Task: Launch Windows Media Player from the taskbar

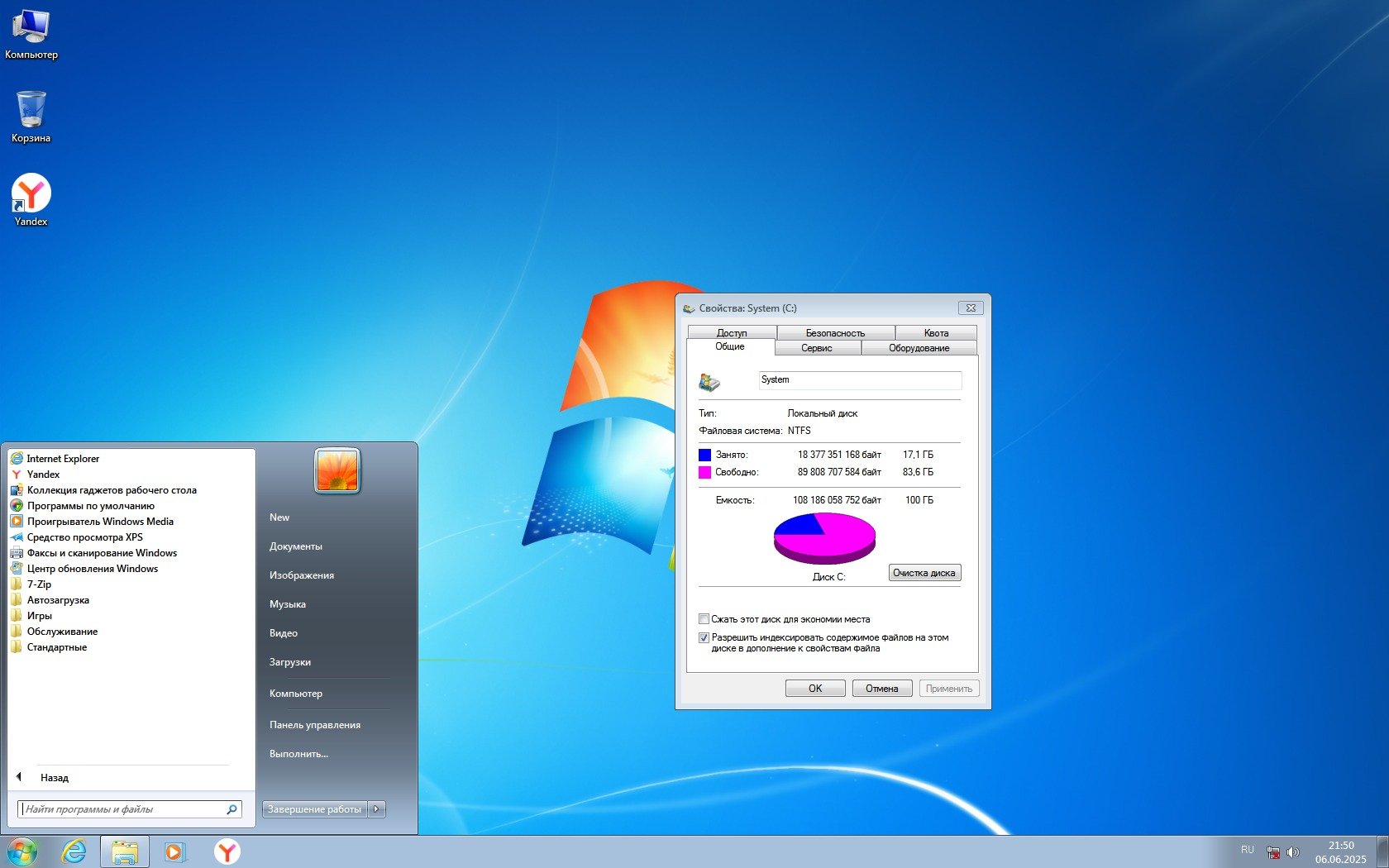Action: click(x=175, y=851)
